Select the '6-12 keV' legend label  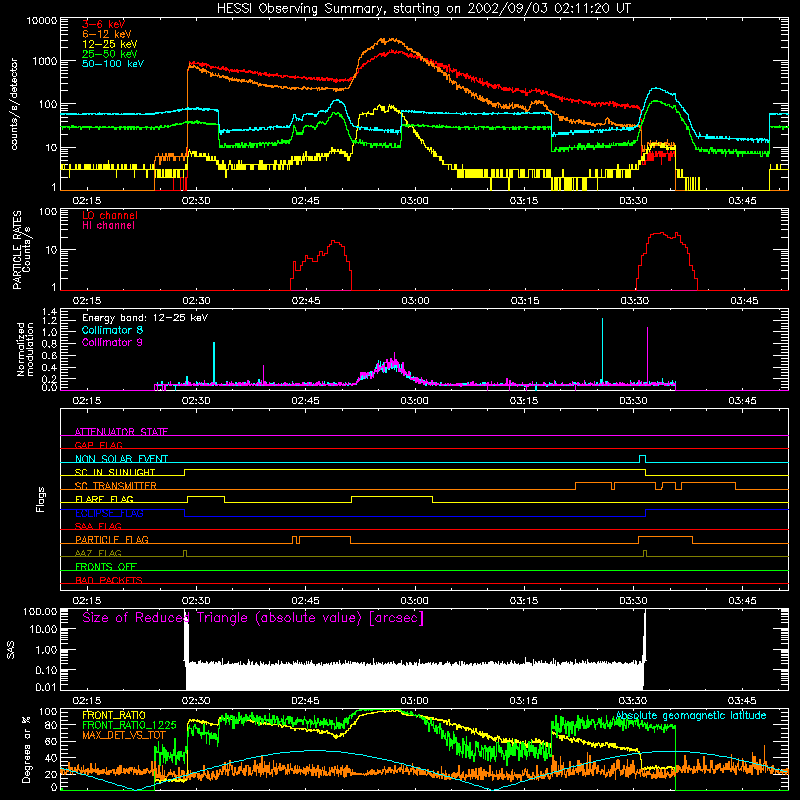[107, 34]
